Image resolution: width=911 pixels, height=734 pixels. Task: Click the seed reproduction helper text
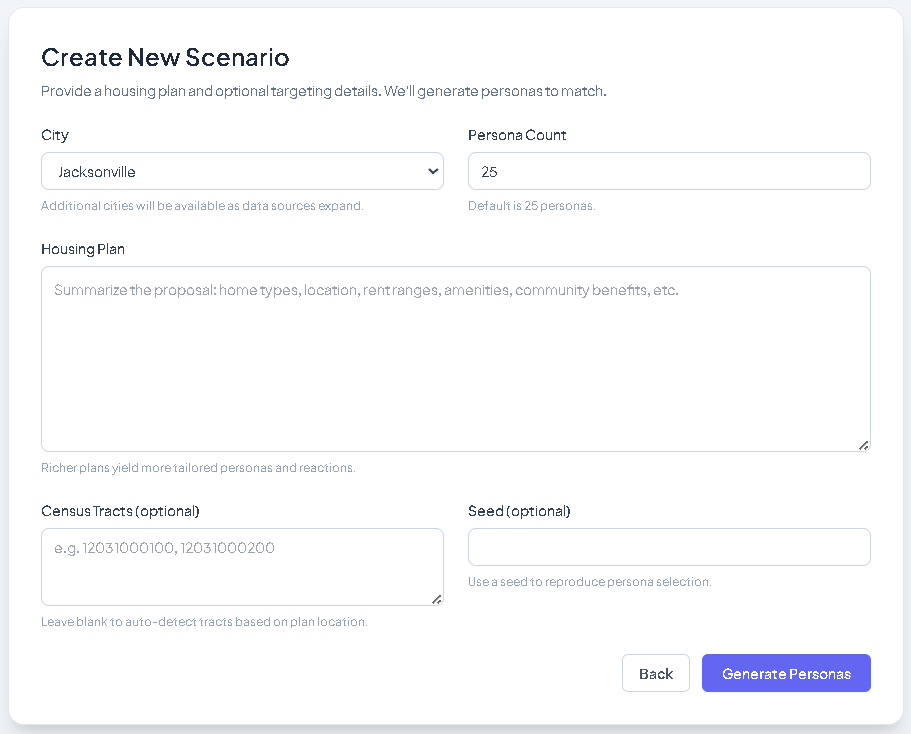pos(589,582)
